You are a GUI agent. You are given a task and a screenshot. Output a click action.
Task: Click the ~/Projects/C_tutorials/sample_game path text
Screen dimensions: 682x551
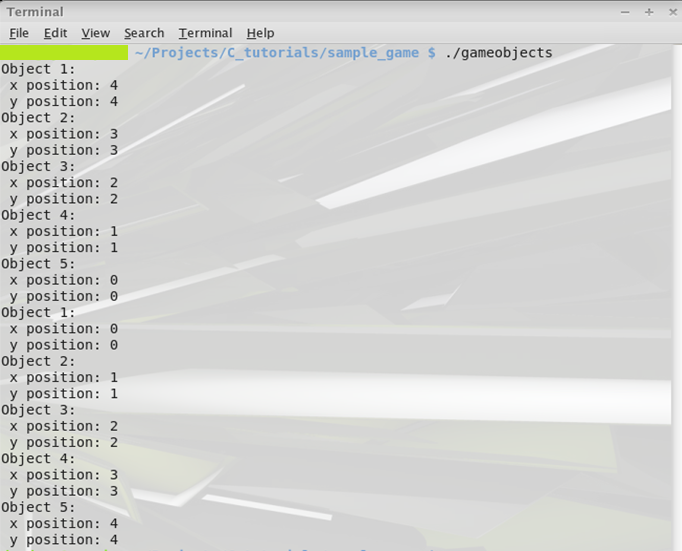(277, 53)
